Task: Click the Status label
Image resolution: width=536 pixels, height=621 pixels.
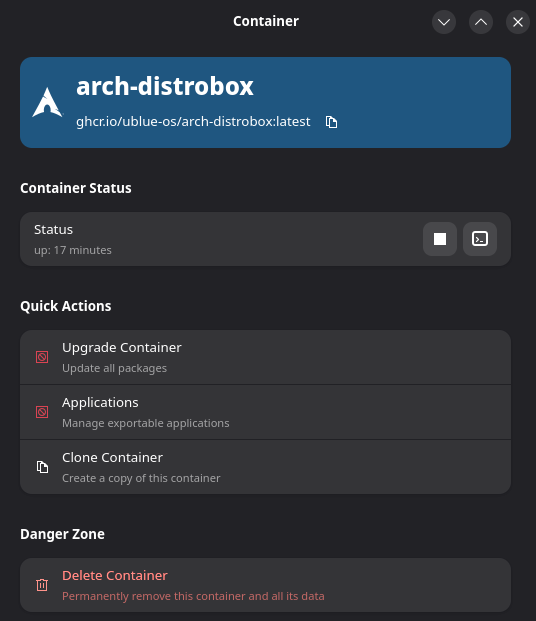Action: 53,230
